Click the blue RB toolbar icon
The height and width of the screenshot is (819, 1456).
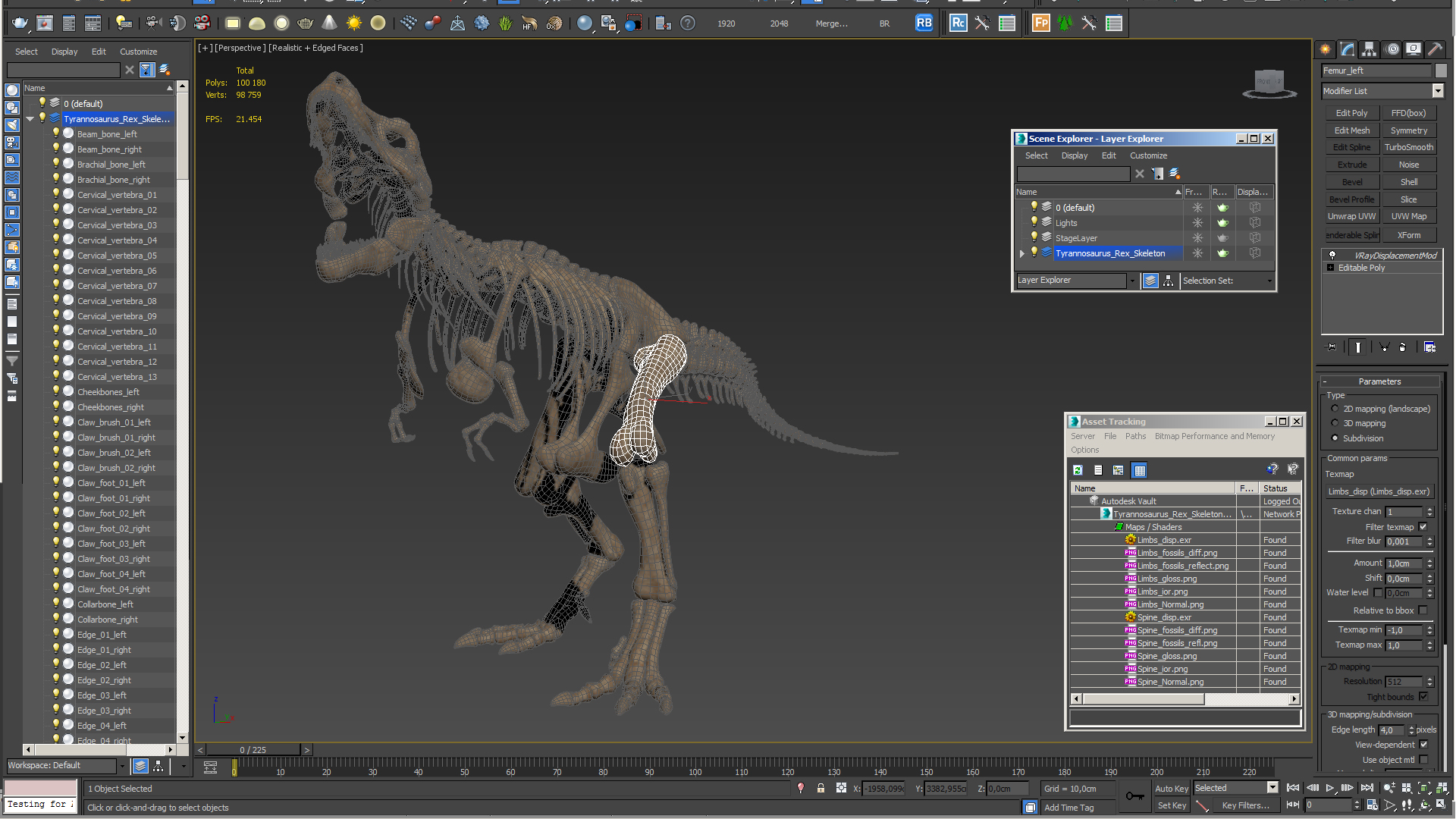click(924, 24)
